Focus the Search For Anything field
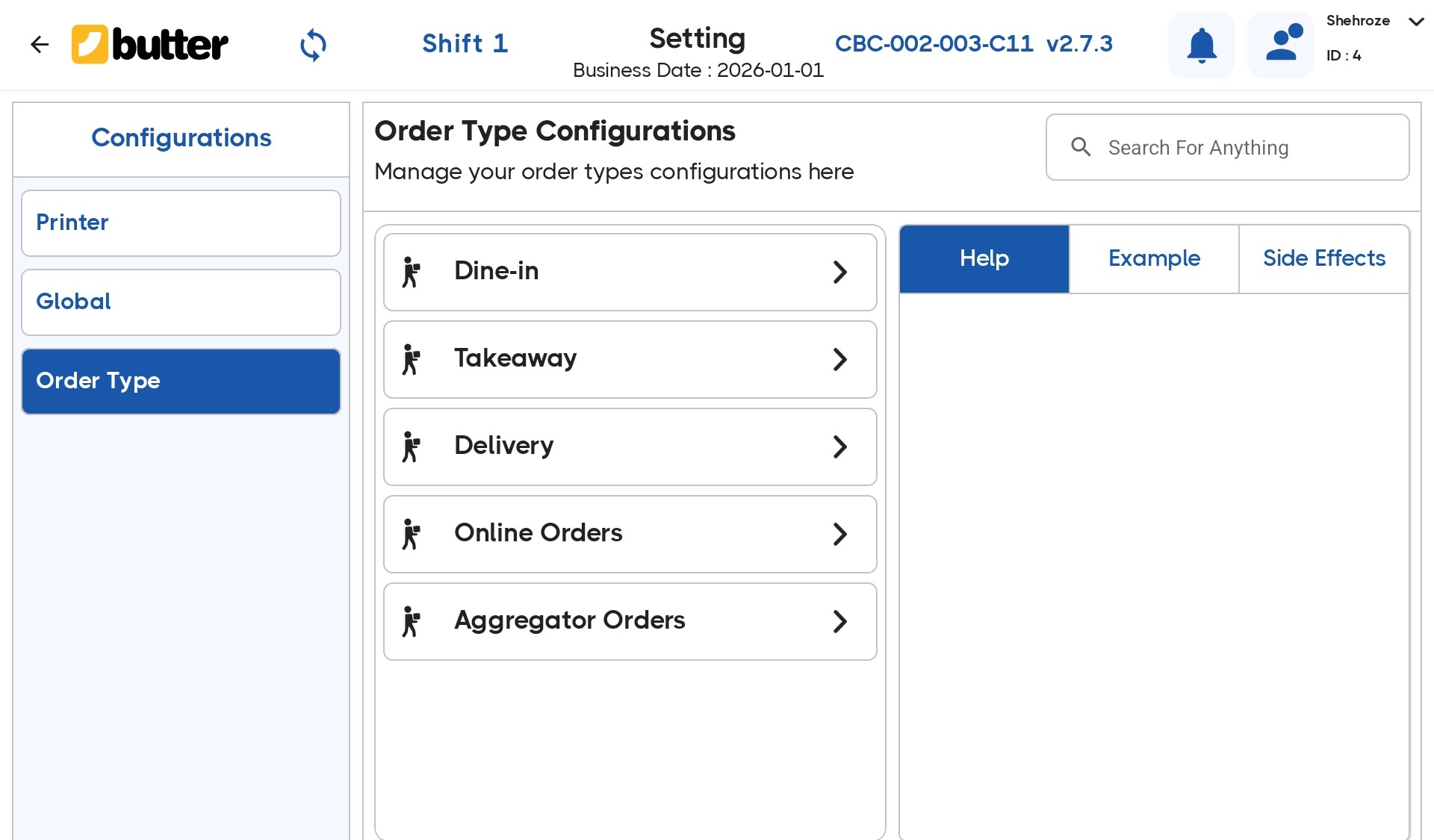 pos(1240,147)
